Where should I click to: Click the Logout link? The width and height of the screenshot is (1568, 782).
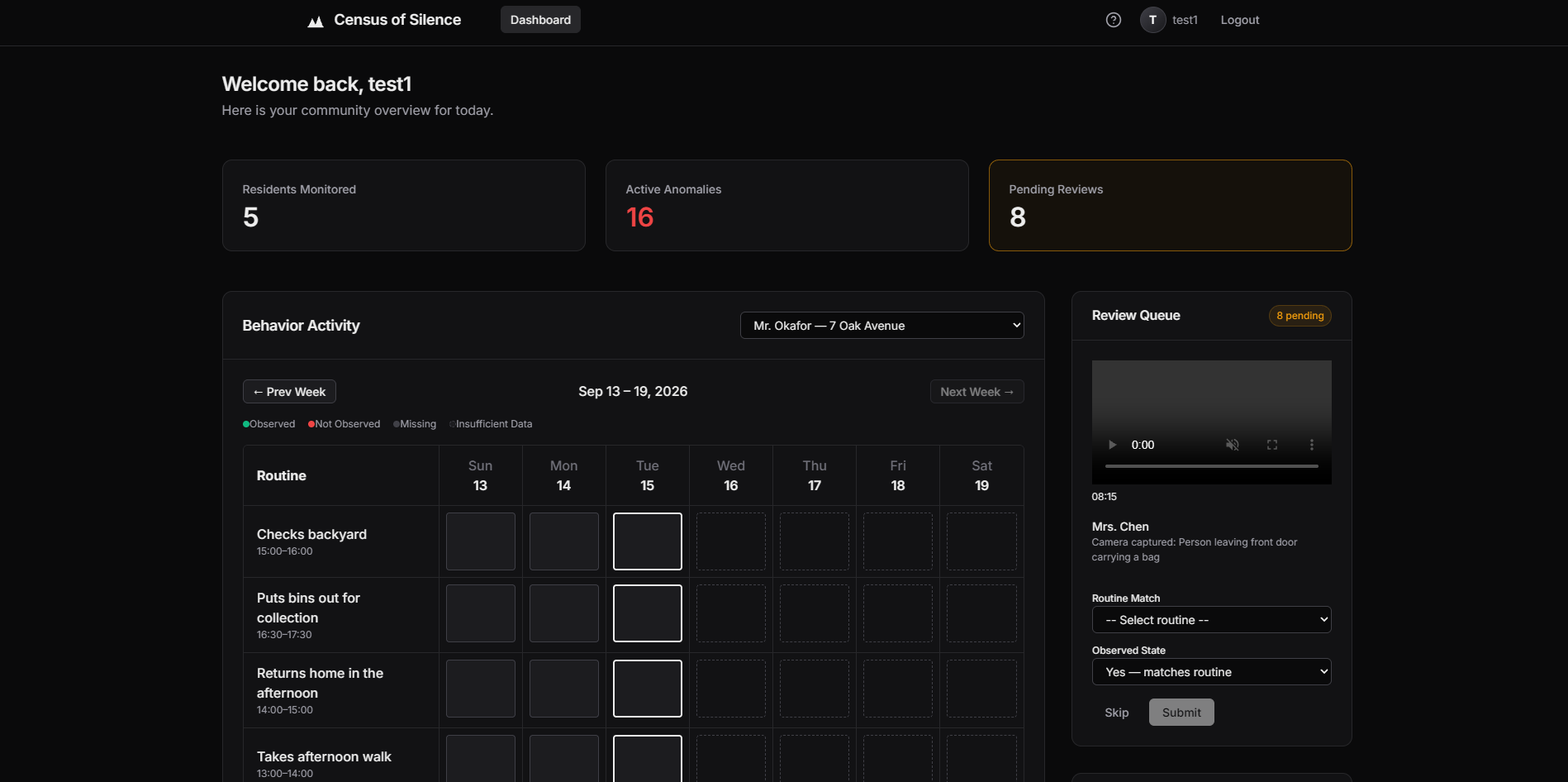pyautogui.click(x=1239, y=20)
